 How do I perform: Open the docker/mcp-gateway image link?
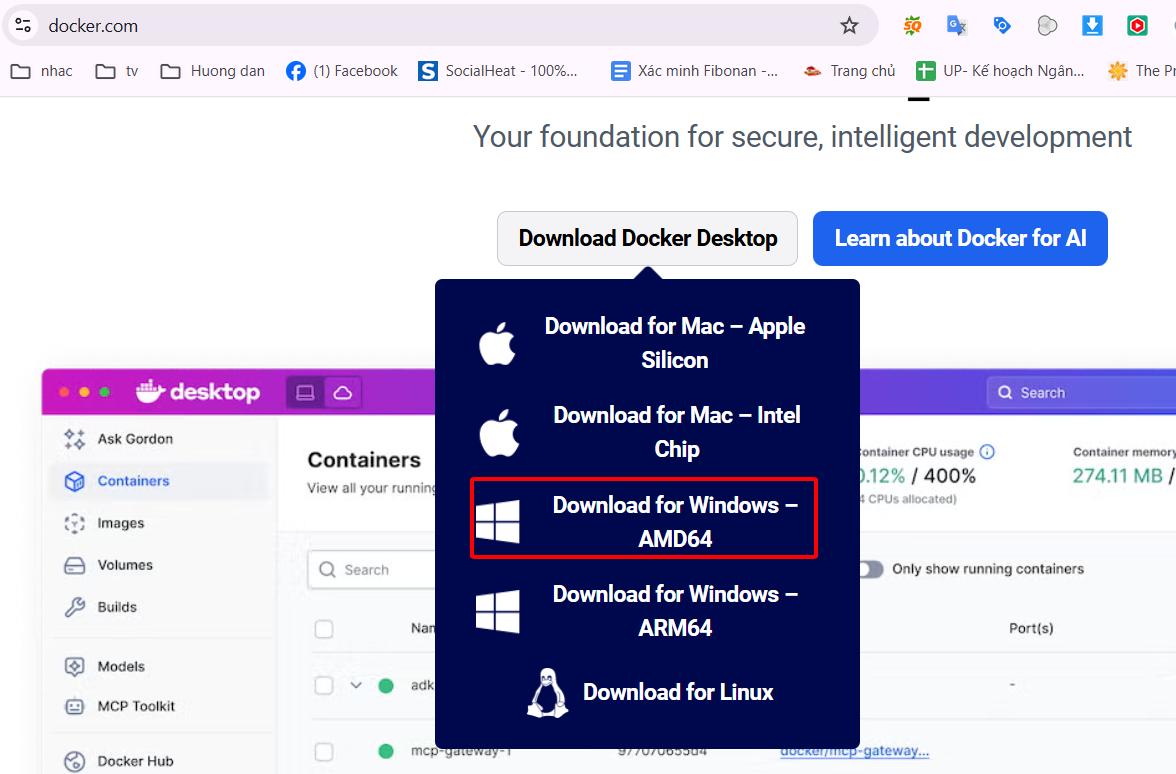(x=855, y=751)
